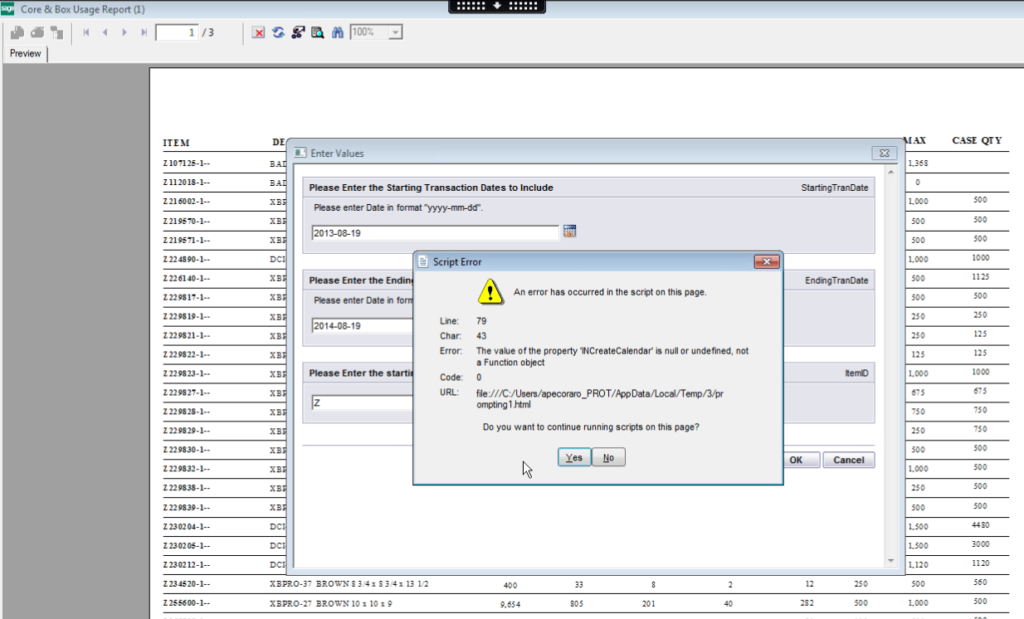Open the search expert magnifier icon

[317, 32]
